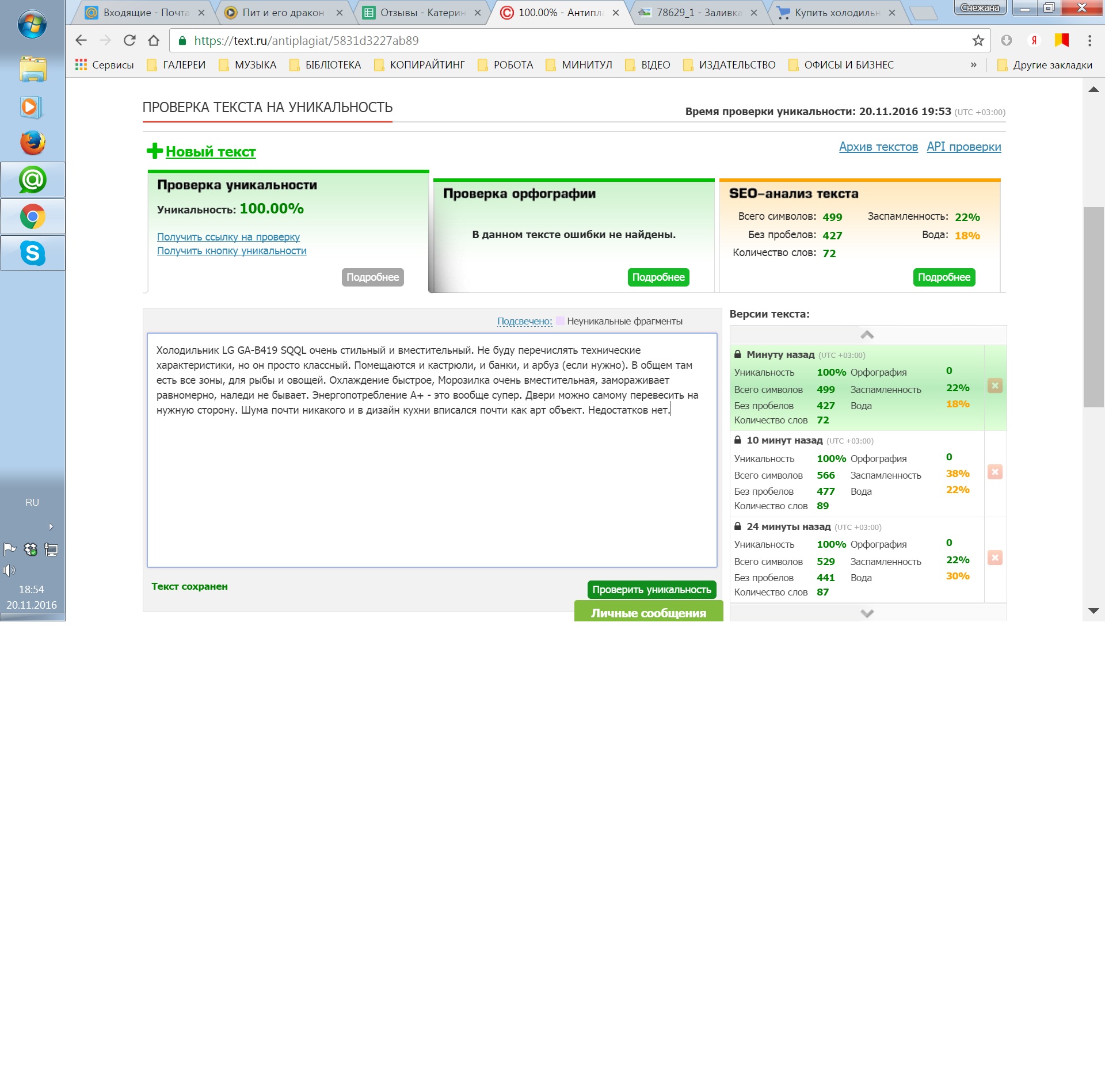Image resolution: width=1105 pixels, height=1092 pixels.
Task: Open the КОПИРАЙТИНГ bookmarks folder
Action: (x=419, y=64)
